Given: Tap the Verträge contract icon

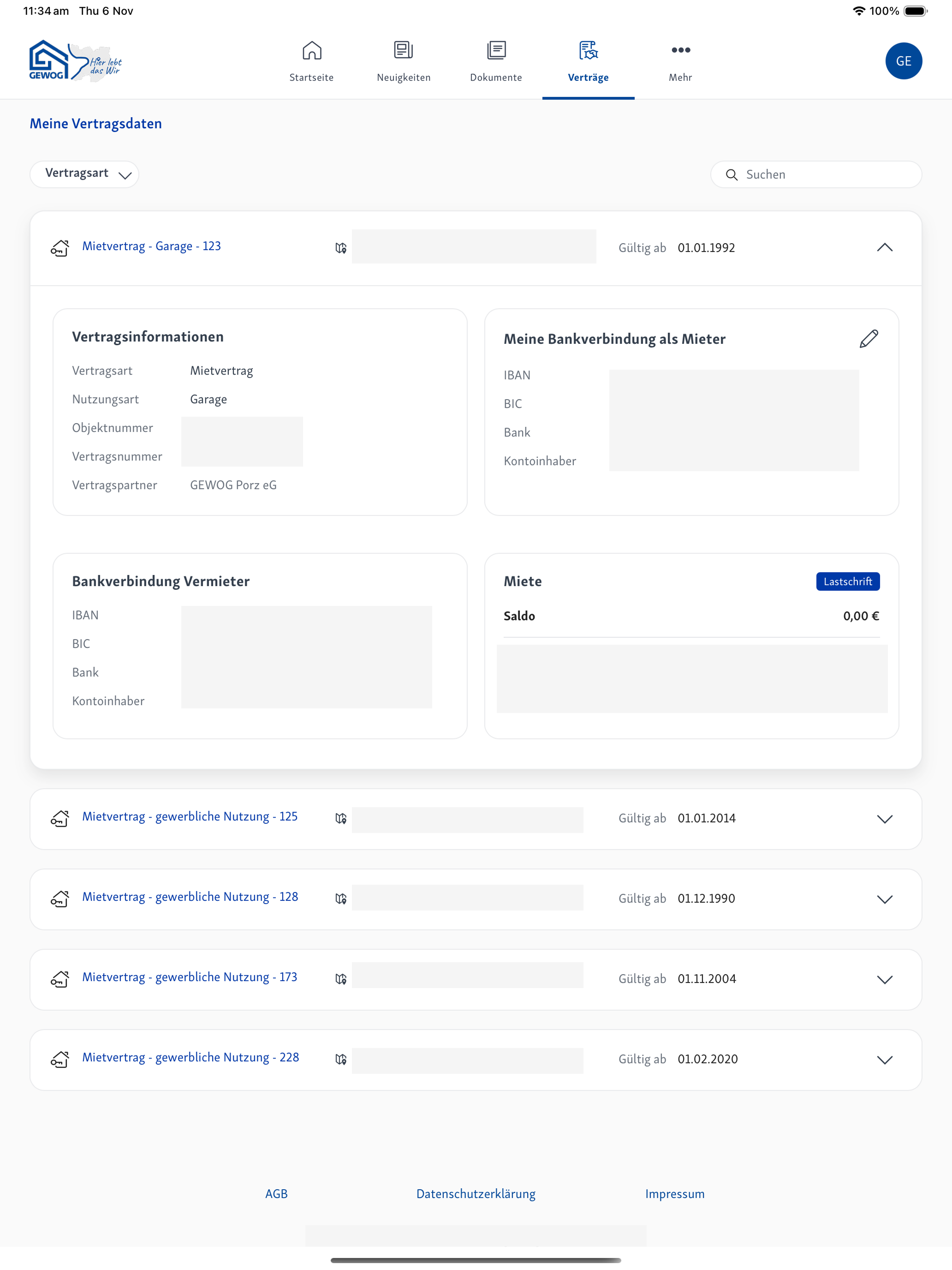Looking at the screenshot, I should click(588, 50).
